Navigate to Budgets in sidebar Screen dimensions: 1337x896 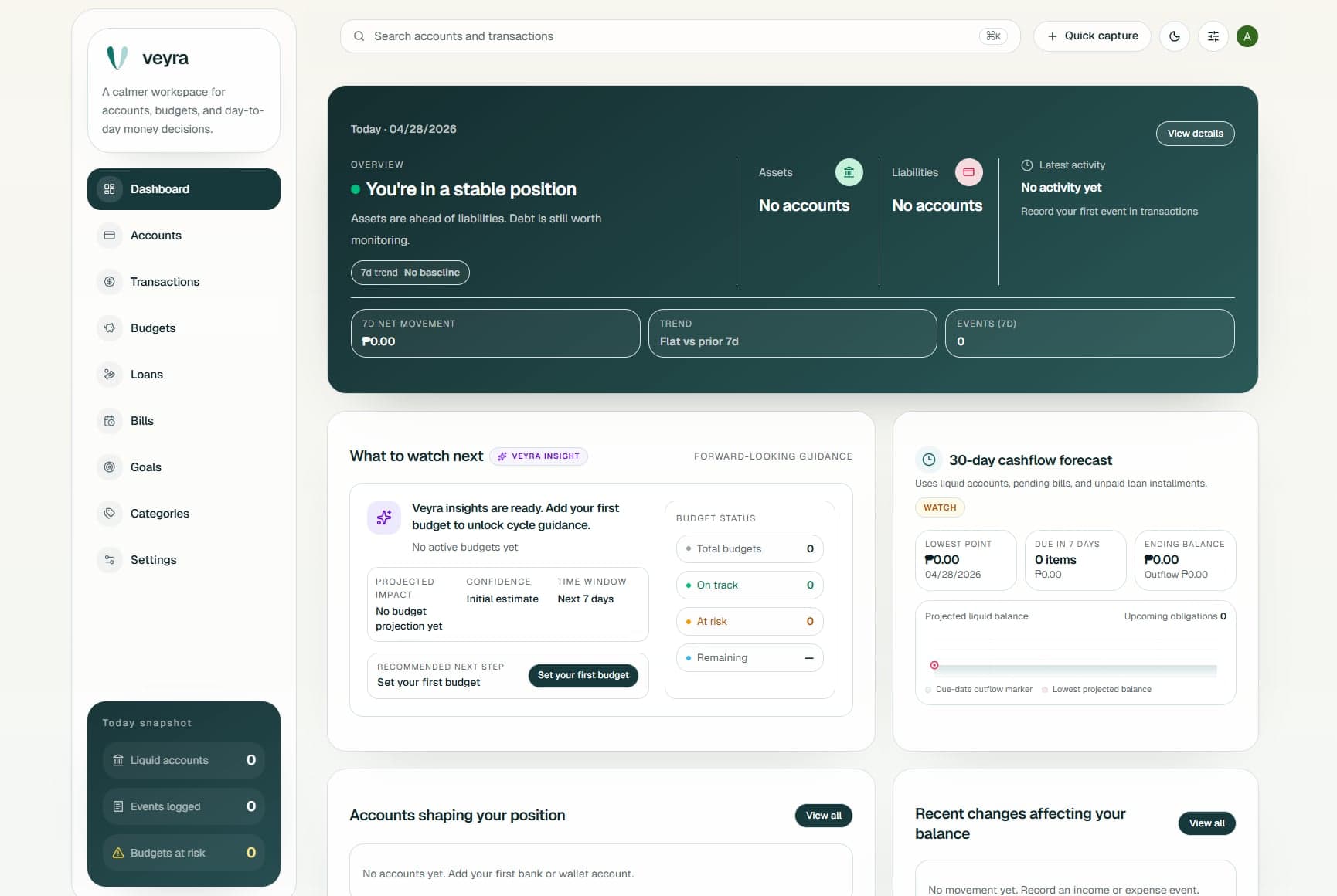[153, 328]
